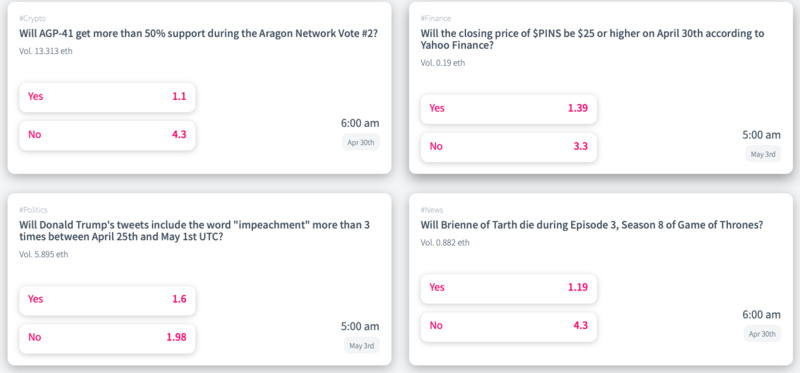
Task: Click the Apr 30th date badge on Crypto card
Action: pyautogui.click(x=361, y=142)
